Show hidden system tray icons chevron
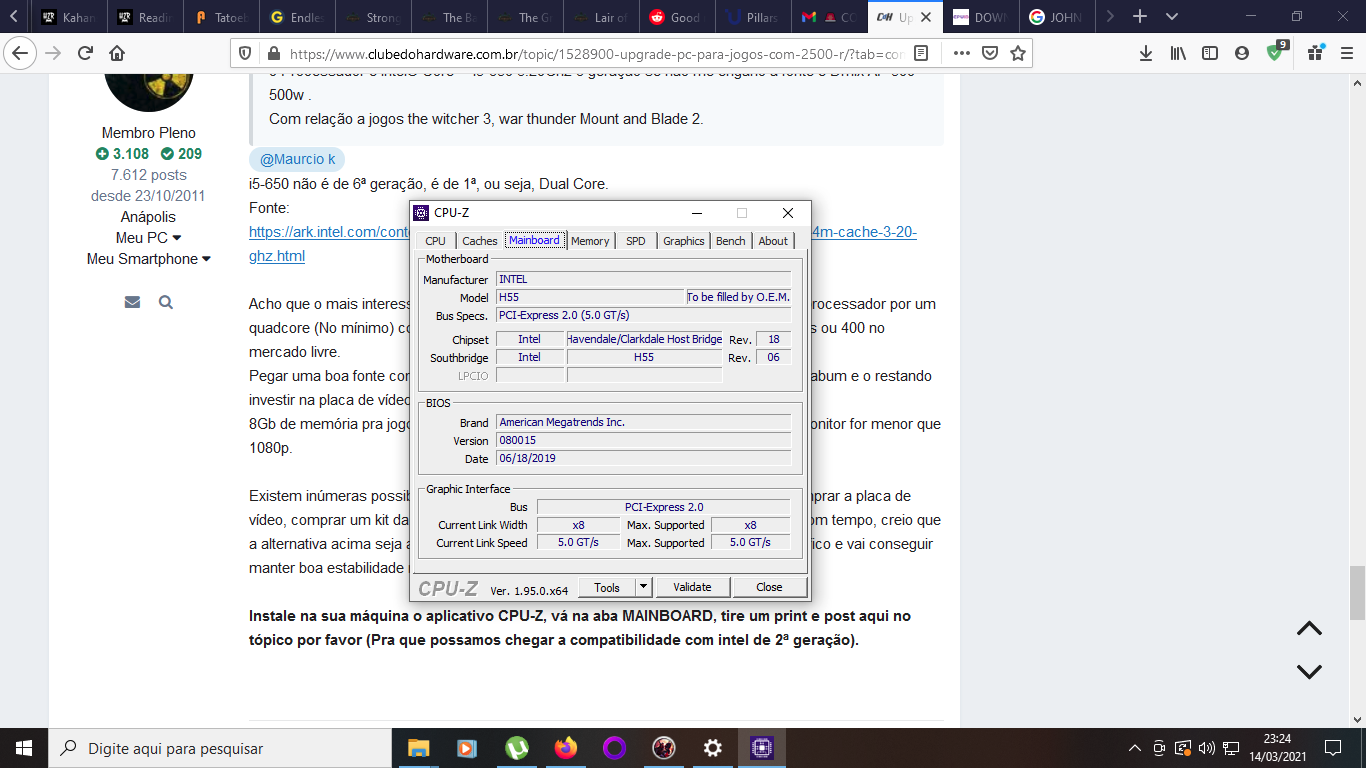The height and width of the screenshot is (768, 1366). coord(1135,748)
